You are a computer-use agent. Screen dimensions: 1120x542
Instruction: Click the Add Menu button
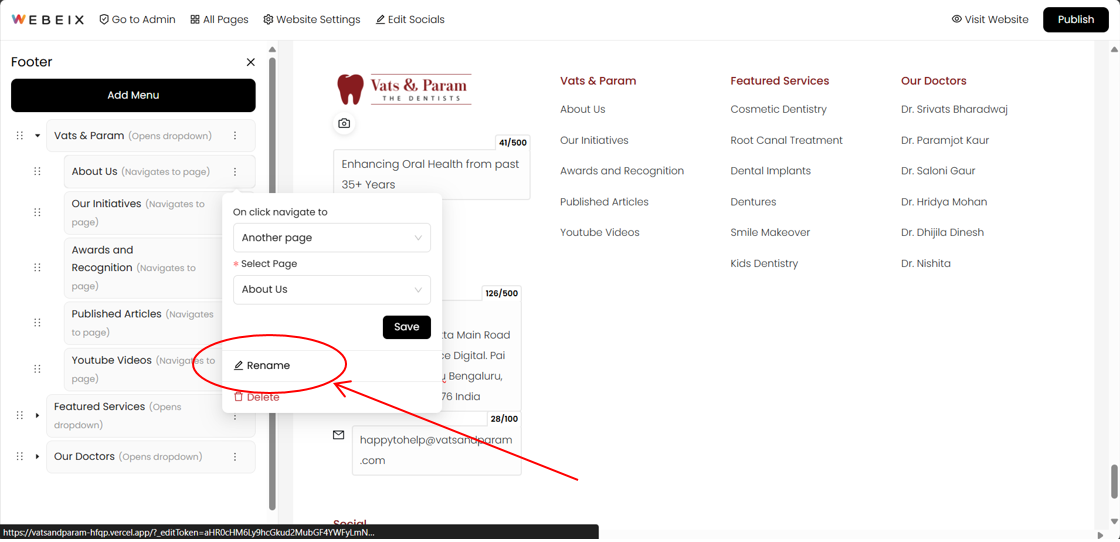pos(133,95)
